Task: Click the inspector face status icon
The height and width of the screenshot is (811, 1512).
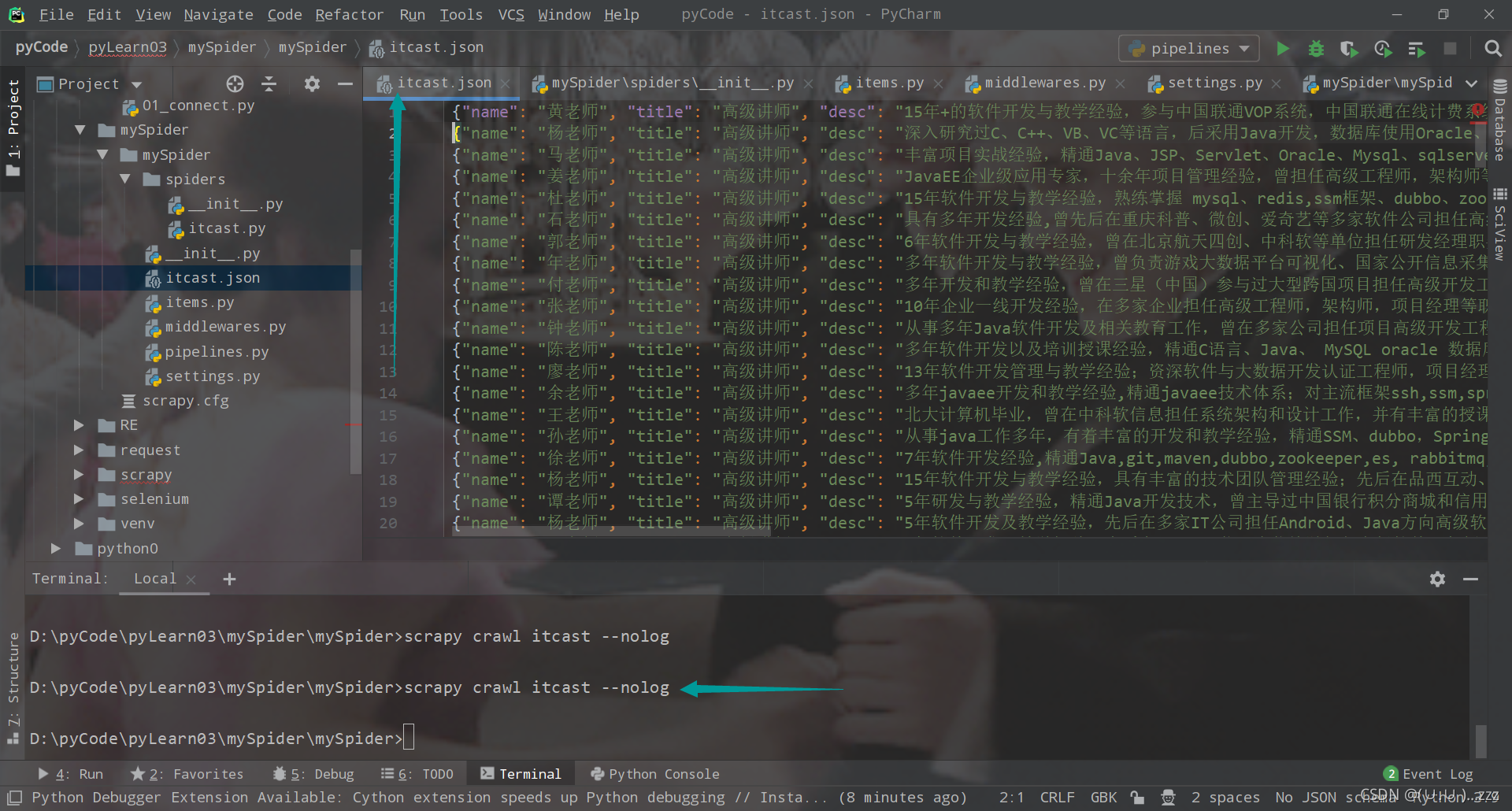Action: [x=1169, y=798]
